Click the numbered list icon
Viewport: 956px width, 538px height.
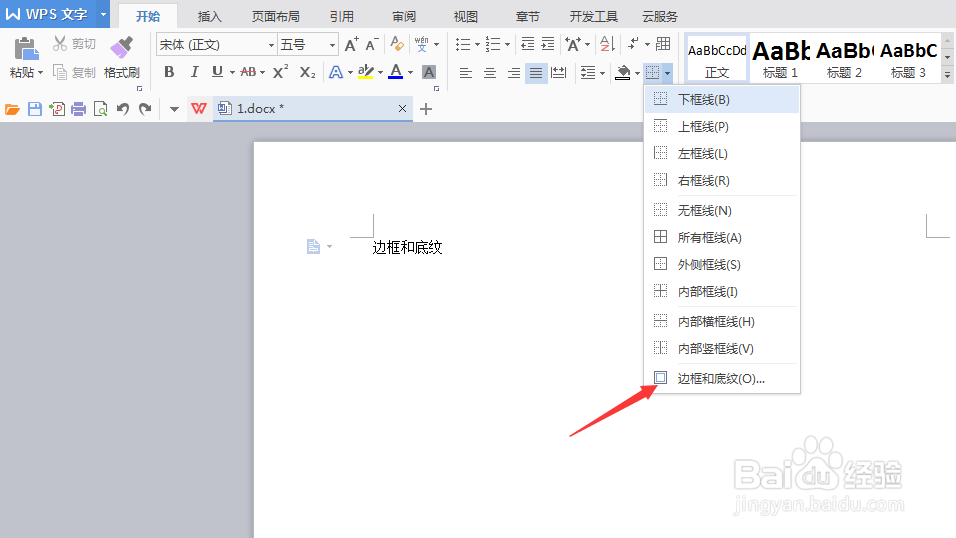click(493, 44)
